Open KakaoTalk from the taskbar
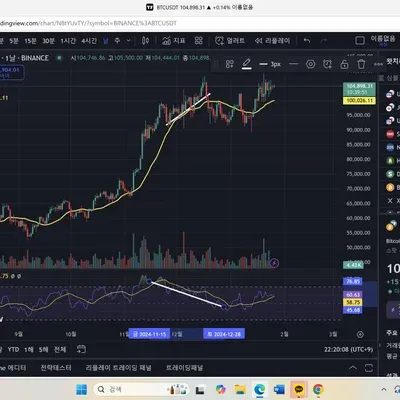The image size is (400, 400). pos(299,389)
